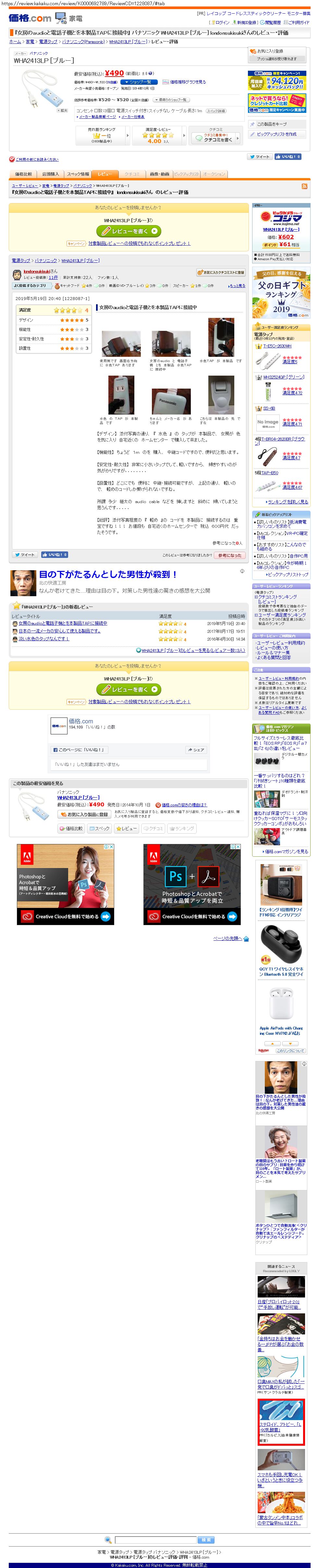Click the お気に入り製品に登録 button
Viewport: 319px width, 1568px height.
coord(84,814)
